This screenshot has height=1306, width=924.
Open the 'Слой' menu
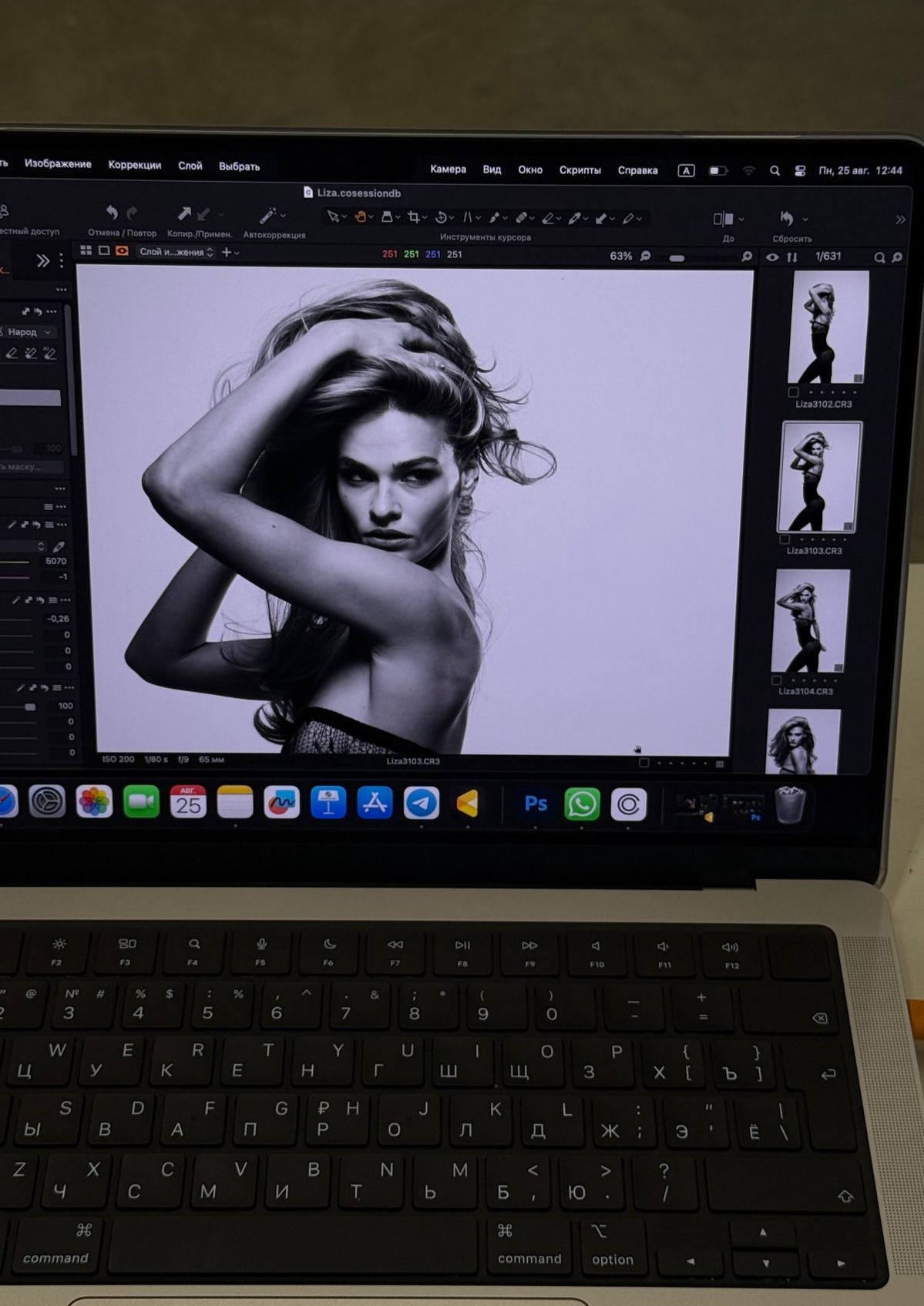point(190,166)
